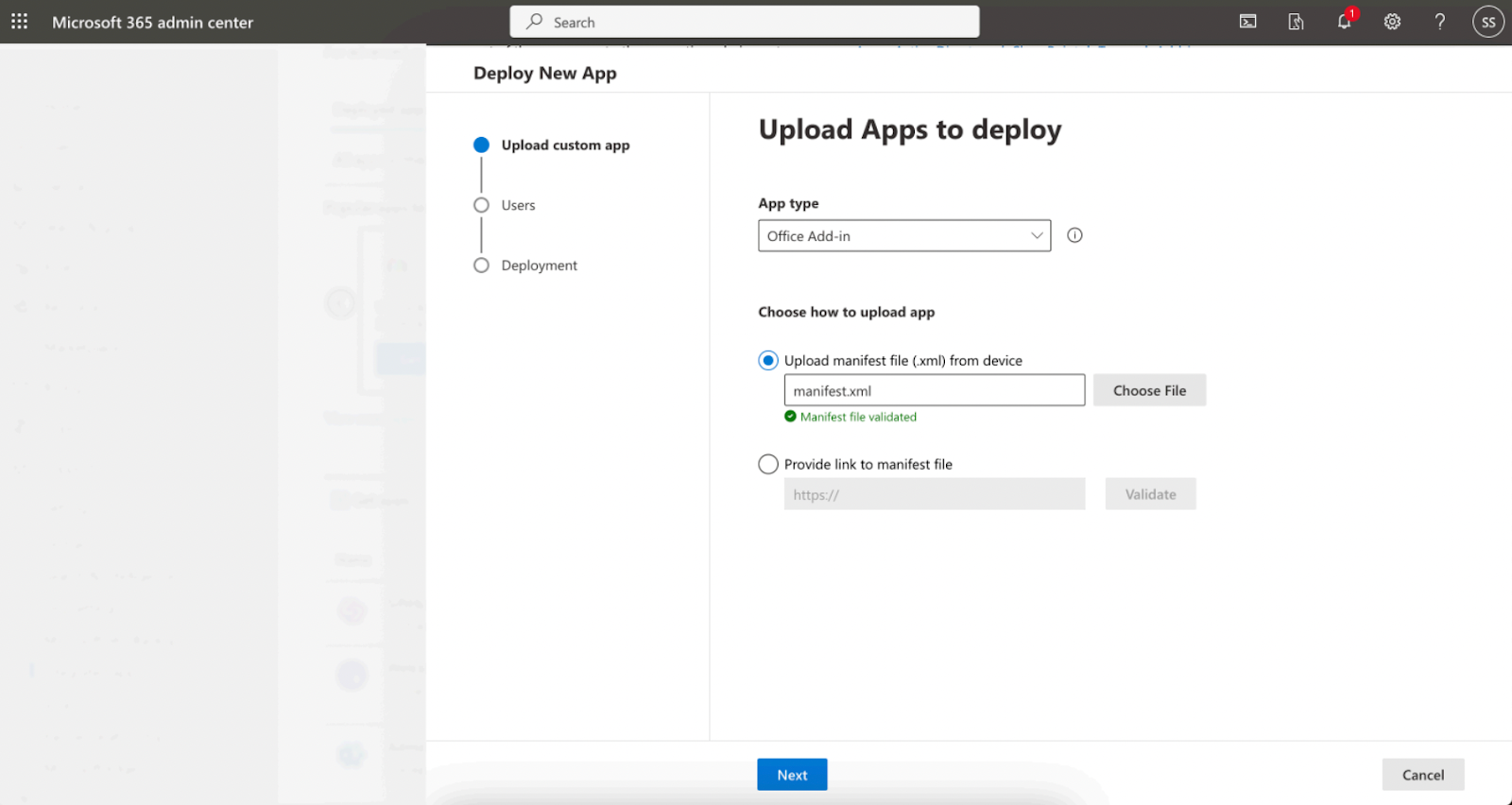
Task: Select Provide link to manifest file option
Action: point(768,464)
